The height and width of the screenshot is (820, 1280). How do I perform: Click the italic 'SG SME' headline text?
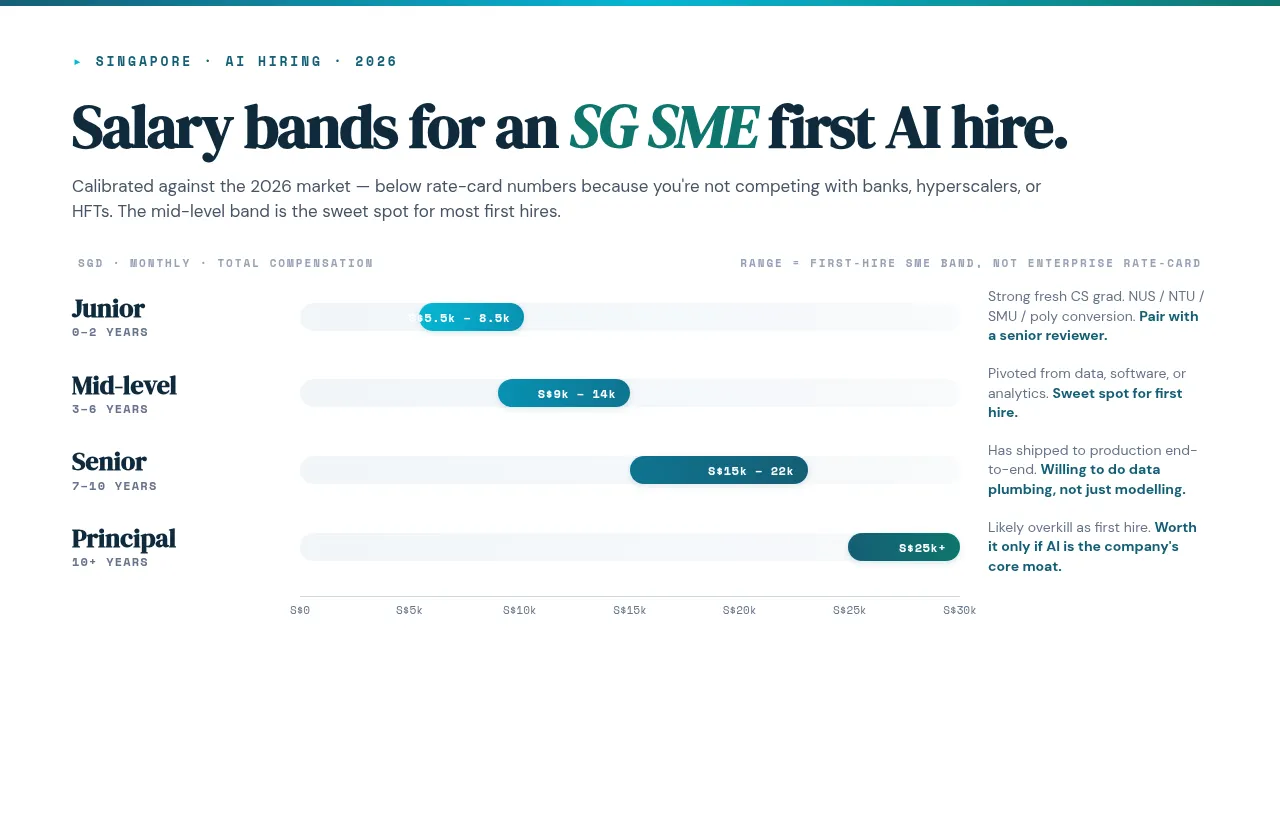click(663, 128)
